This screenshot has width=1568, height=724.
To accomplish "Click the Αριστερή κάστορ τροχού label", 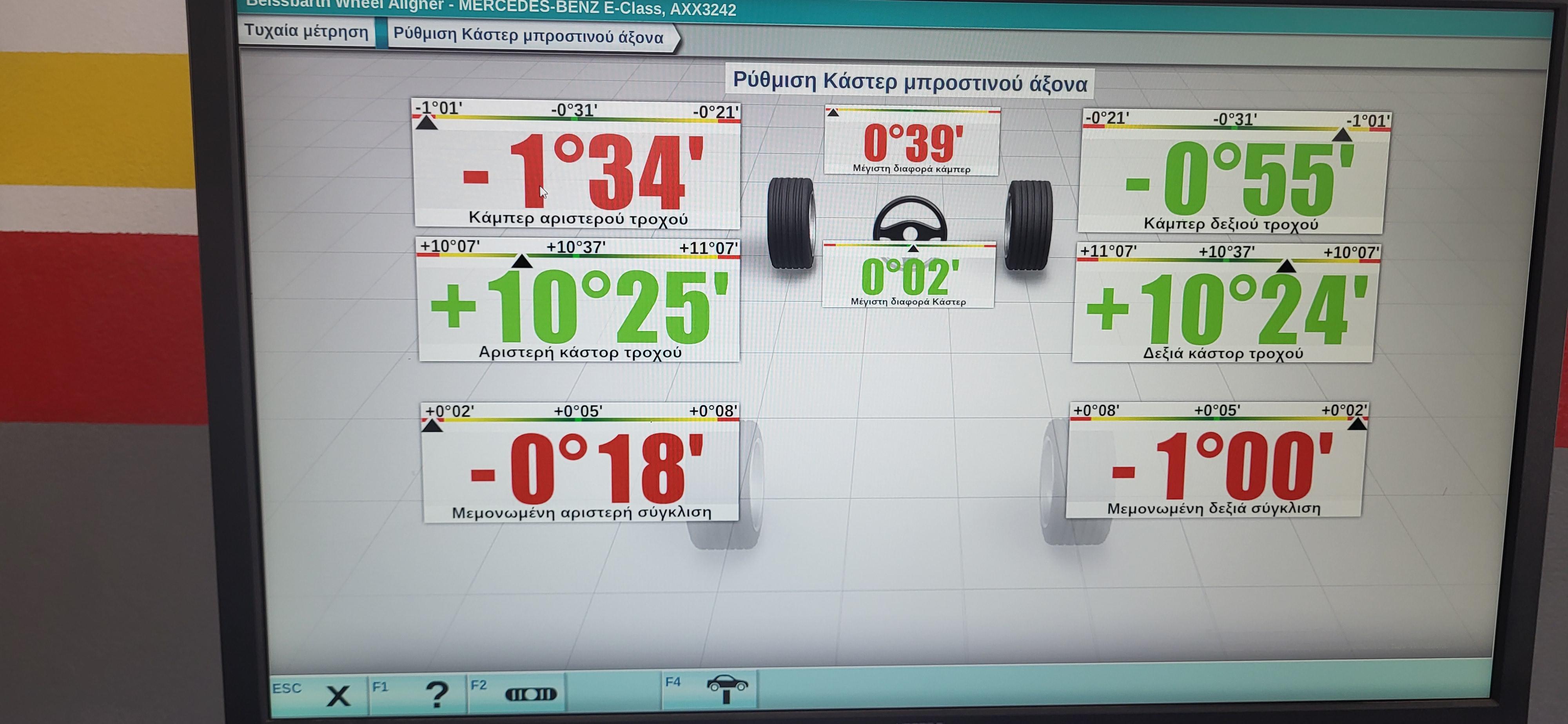I will click(x=579, y=352).
